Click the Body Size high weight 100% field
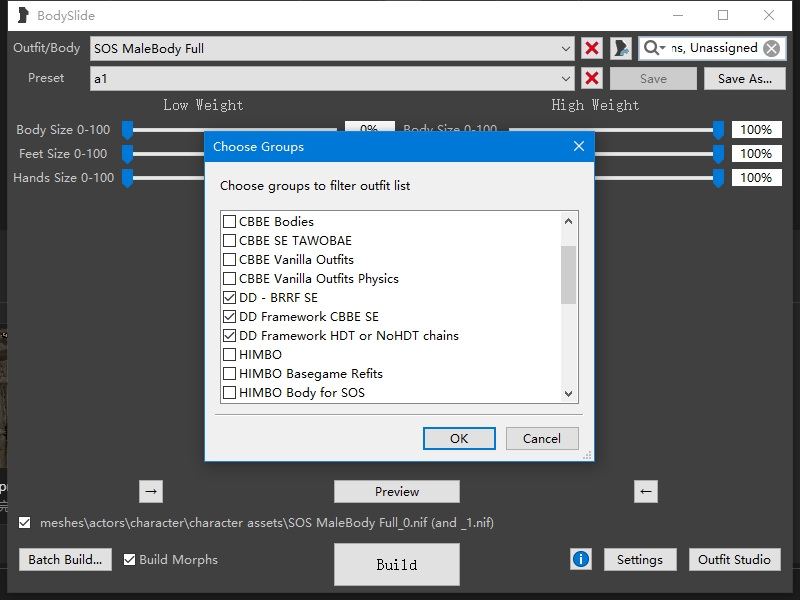800x600 pixels. [757, 130]
